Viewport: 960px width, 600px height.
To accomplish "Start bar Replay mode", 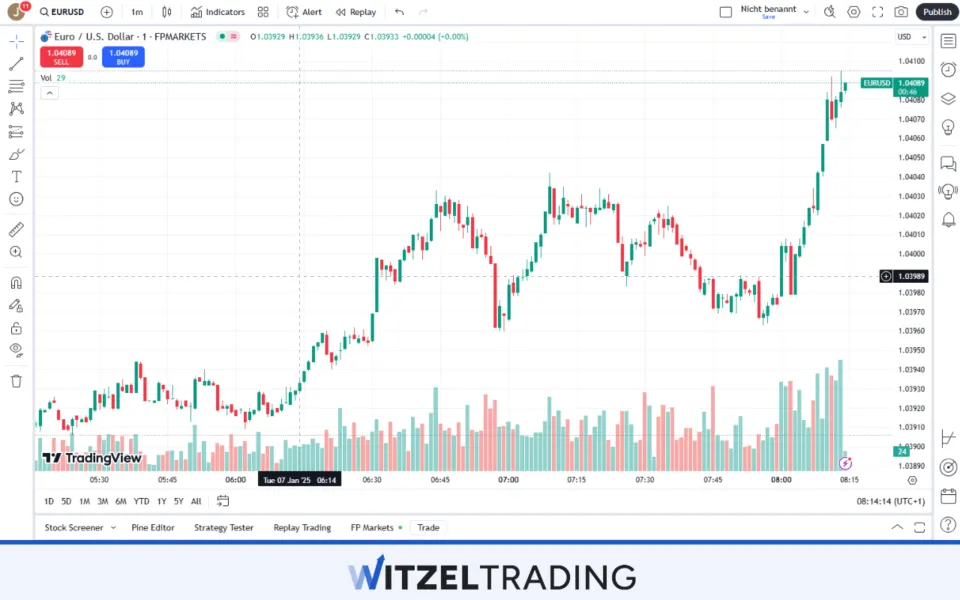I will point(356,12).
